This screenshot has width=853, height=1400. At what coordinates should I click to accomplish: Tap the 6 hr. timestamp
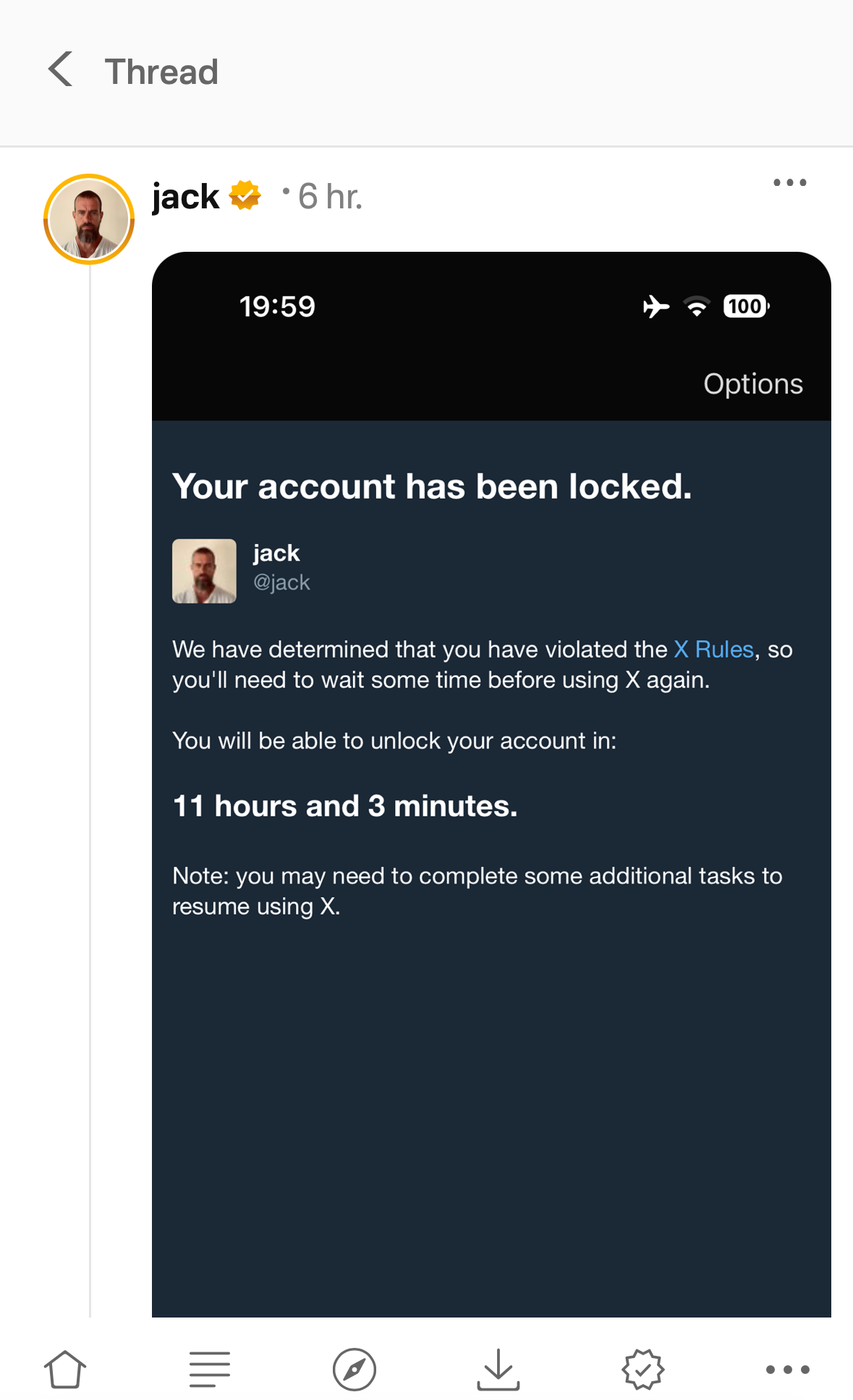tap(330, 196)
